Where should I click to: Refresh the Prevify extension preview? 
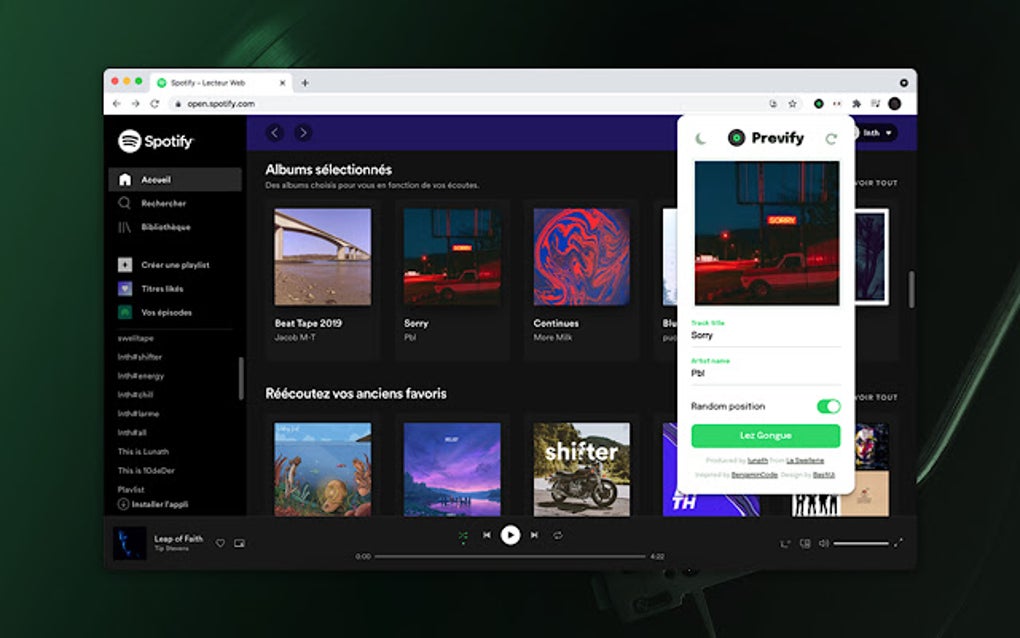coord(830,138)
